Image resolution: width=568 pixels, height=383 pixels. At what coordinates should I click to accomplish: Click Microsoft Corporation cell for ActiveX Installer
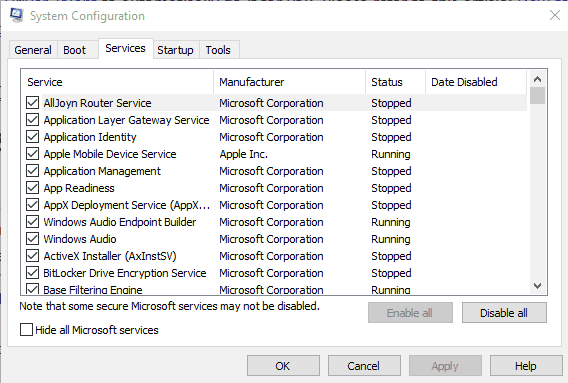(271, 256)
